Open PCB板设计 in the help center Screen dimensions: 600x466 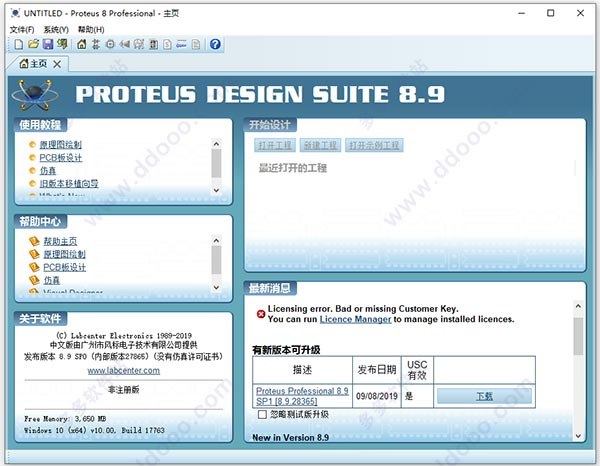click(x=64, y=267)
